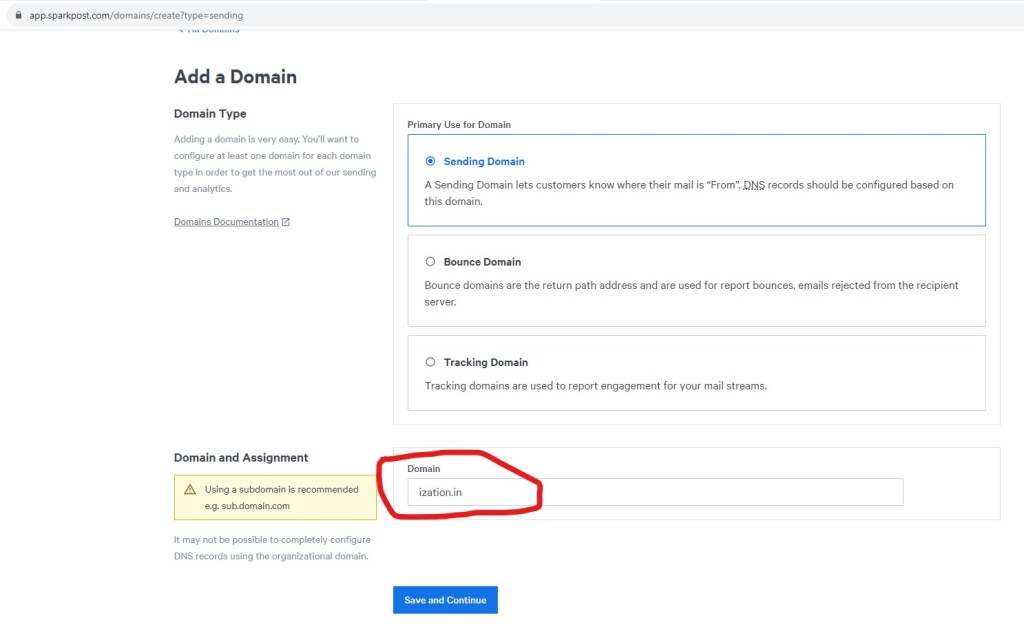Click the underlined DNS abbreviation
1024x644 pixels.
coord(753,186)
